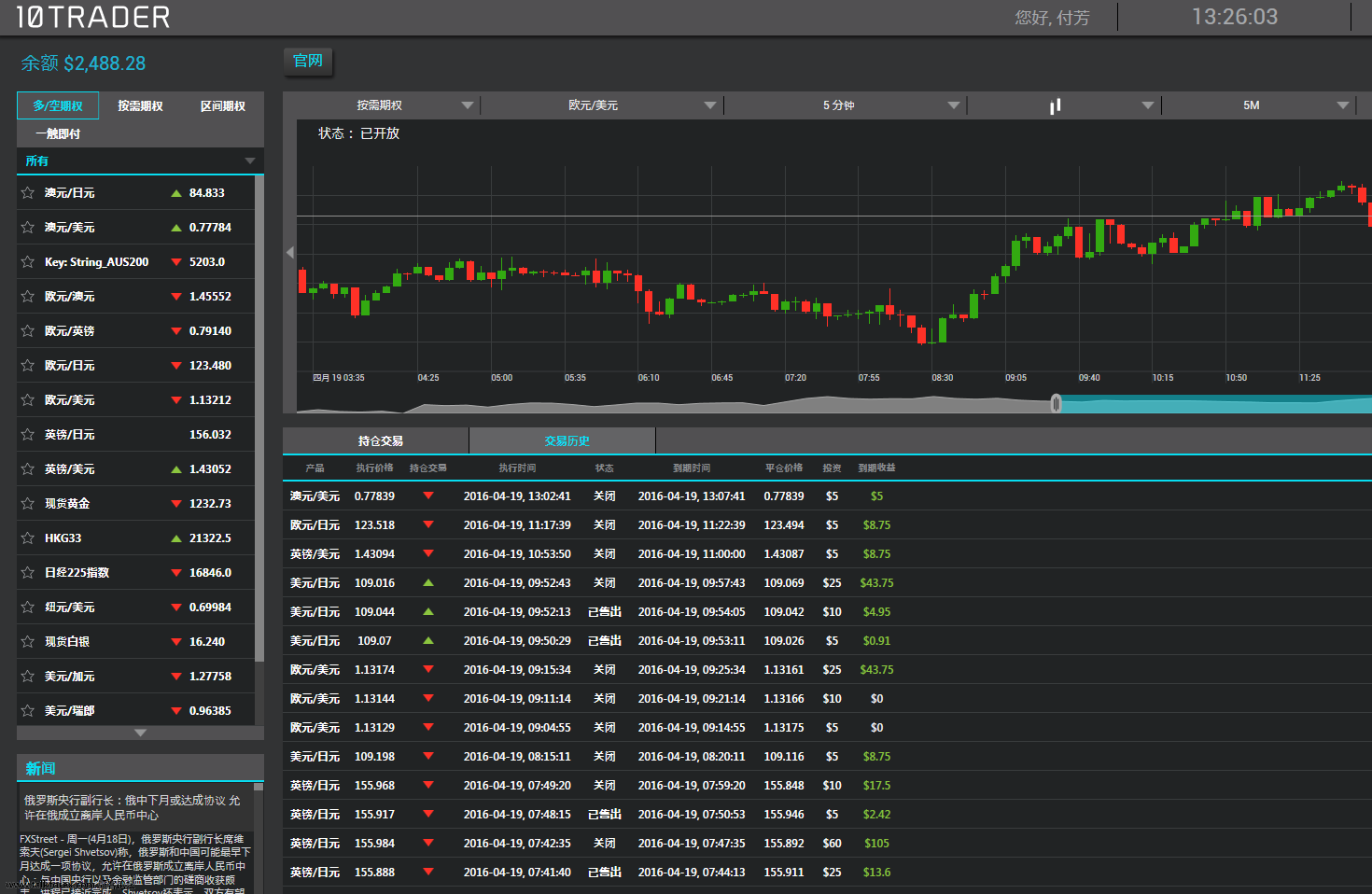The height and width of the screenshot is (894, 1372).
Task: Click history row executed 2016-04-19, 13:02:41
Action: 827,496
